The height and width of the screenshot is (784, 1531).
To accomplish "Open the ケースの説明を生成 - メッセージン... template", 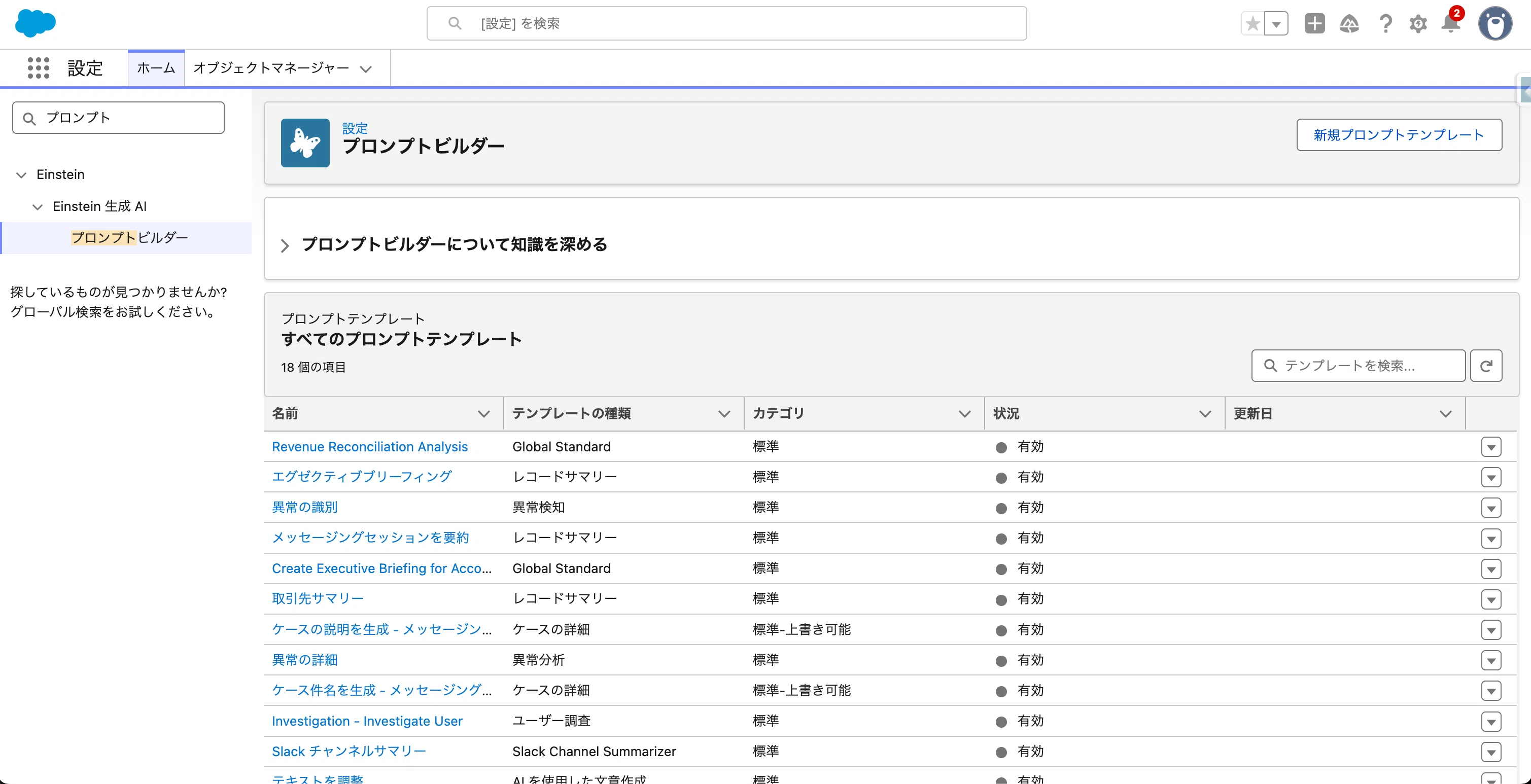I will (x=381, y=629).
